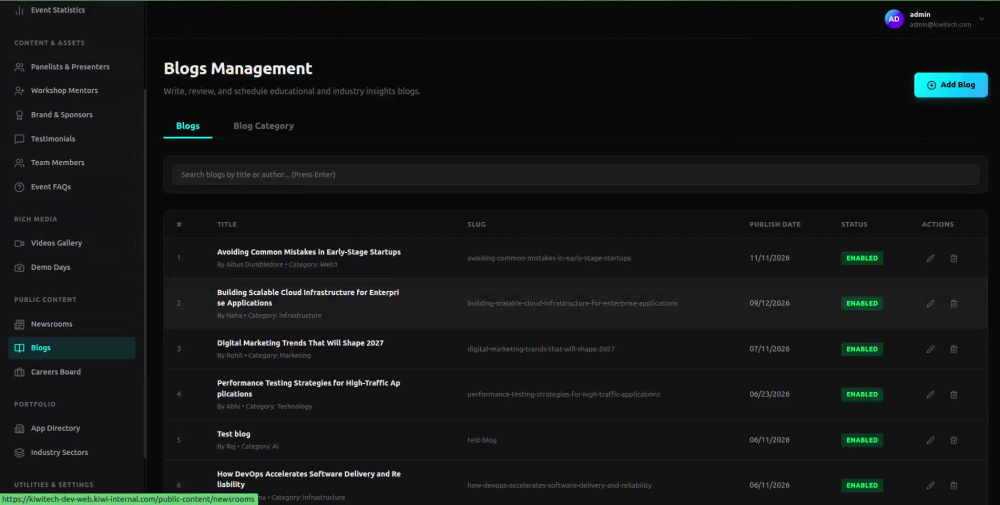Edit the Digital Marketing Trends blog
The image size is (1000, 505).
[x=930, y=349]
